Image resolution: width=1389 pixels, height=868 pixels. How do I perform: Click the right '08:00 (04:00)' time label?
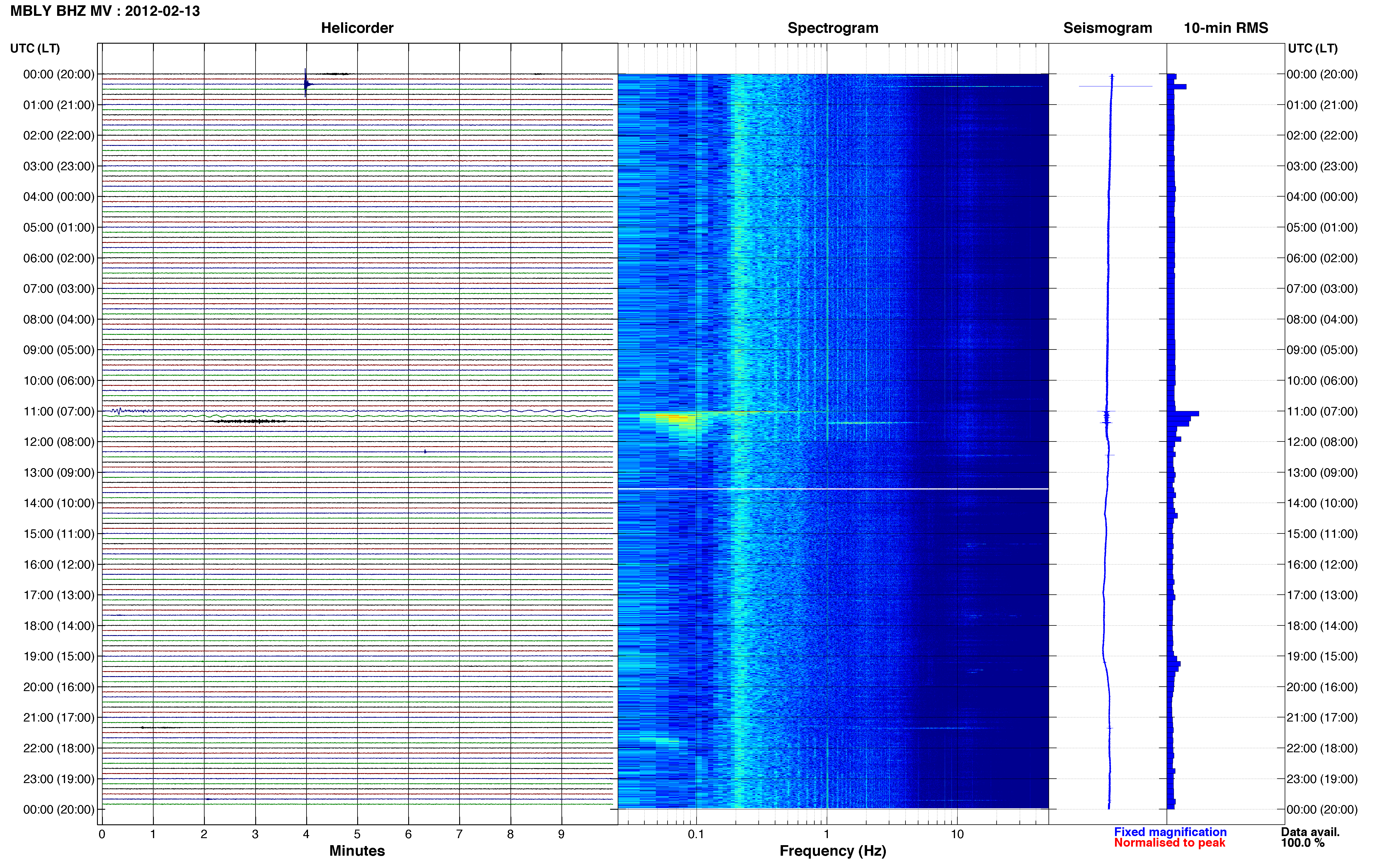pos(1322,319)
